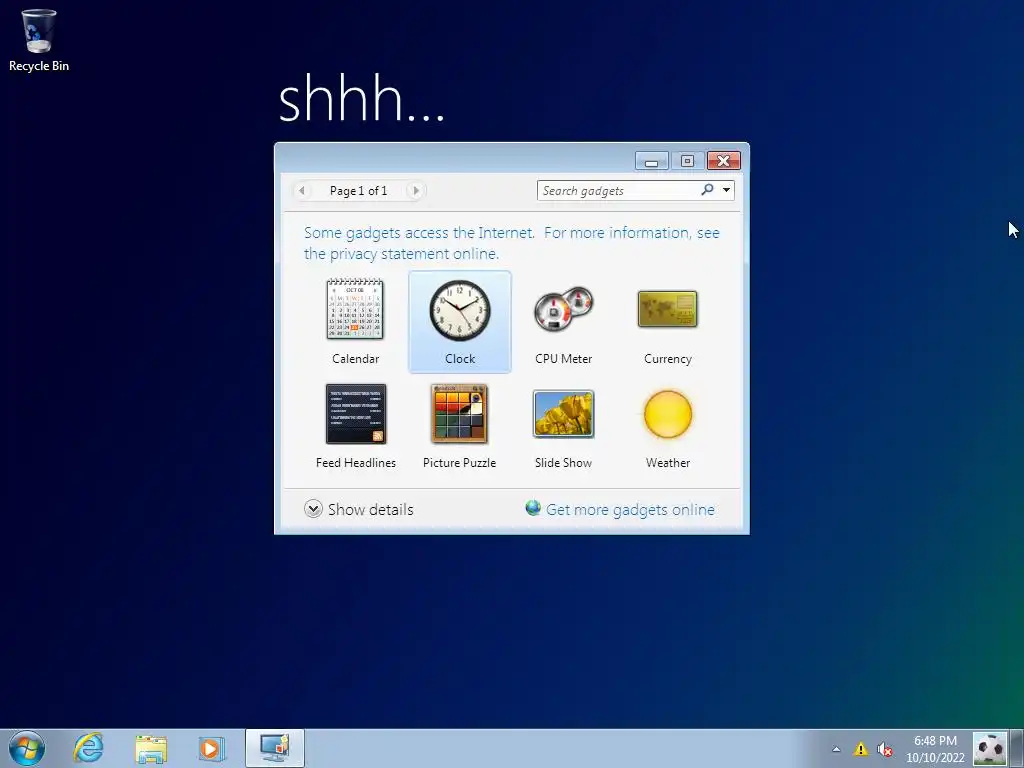This screenshot has height=768, width=1024.
Task: Show hidden tray icons arrow
Action: click(836, 749)
